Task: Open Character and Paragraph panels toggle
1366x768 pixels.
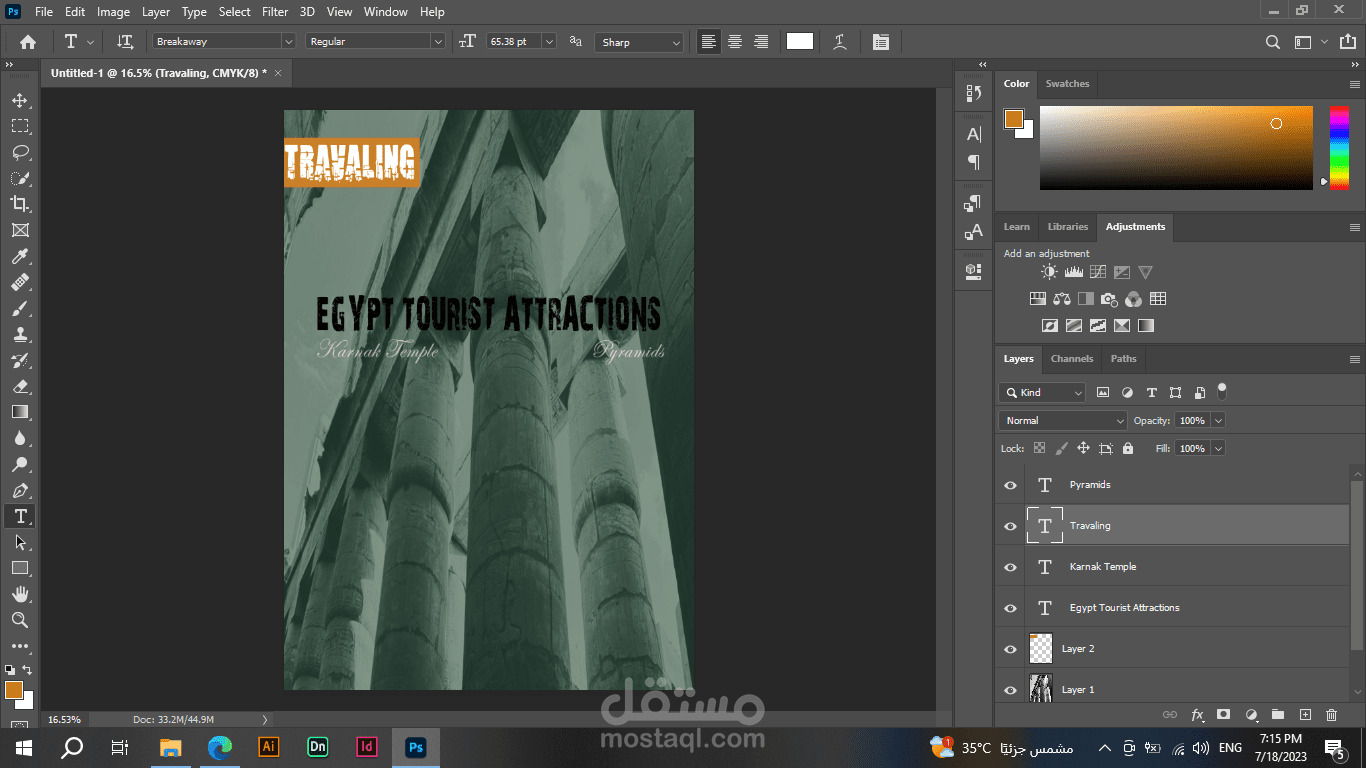Action: (880, 42)
